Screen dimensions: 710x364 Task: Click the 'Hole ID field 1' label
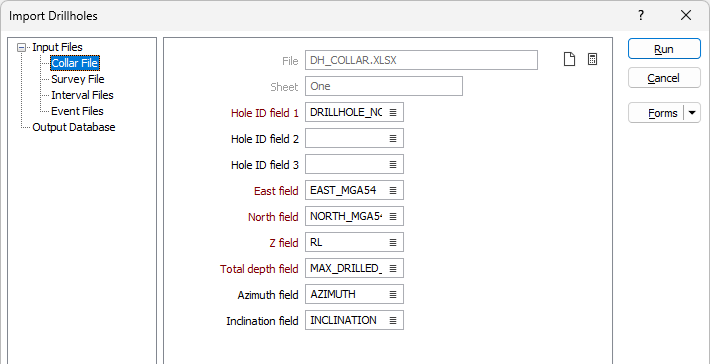pyautogui.click(x=265, y=113)
